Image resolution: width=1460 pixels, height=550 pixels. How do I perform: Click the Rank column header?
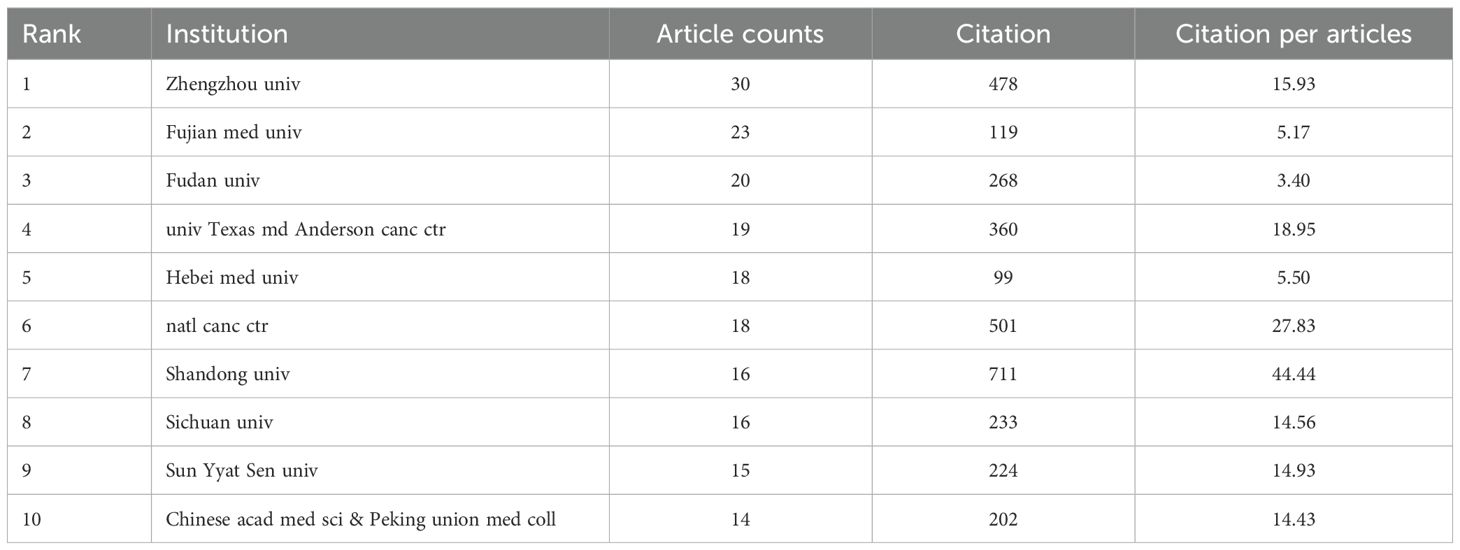point(51,34)
